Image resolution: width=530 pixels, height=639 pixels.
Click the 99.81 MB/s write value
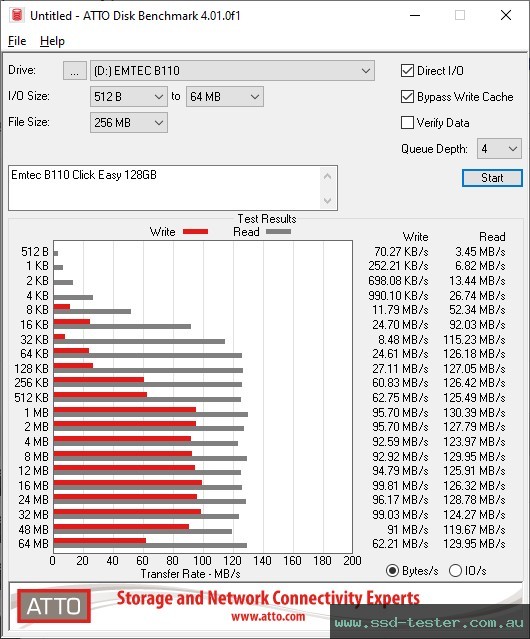400,485
